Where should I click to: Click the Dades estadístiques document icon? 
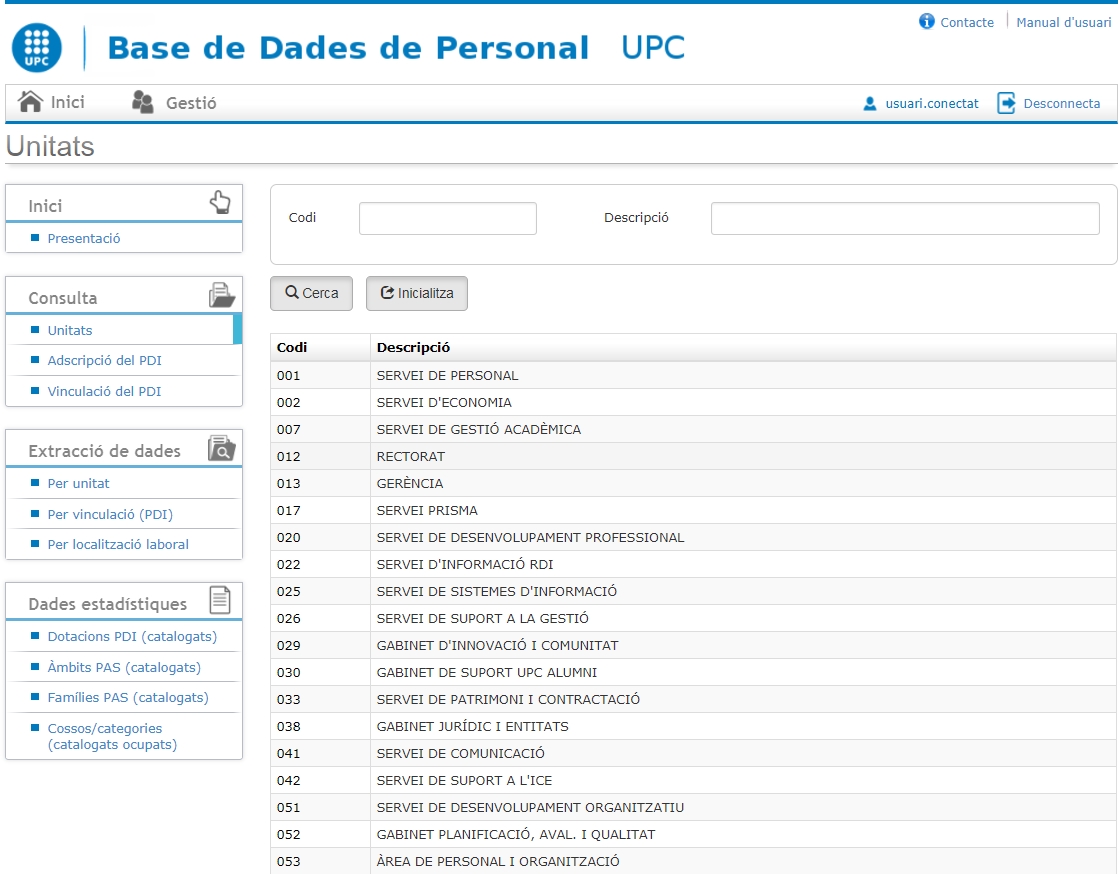220,601
